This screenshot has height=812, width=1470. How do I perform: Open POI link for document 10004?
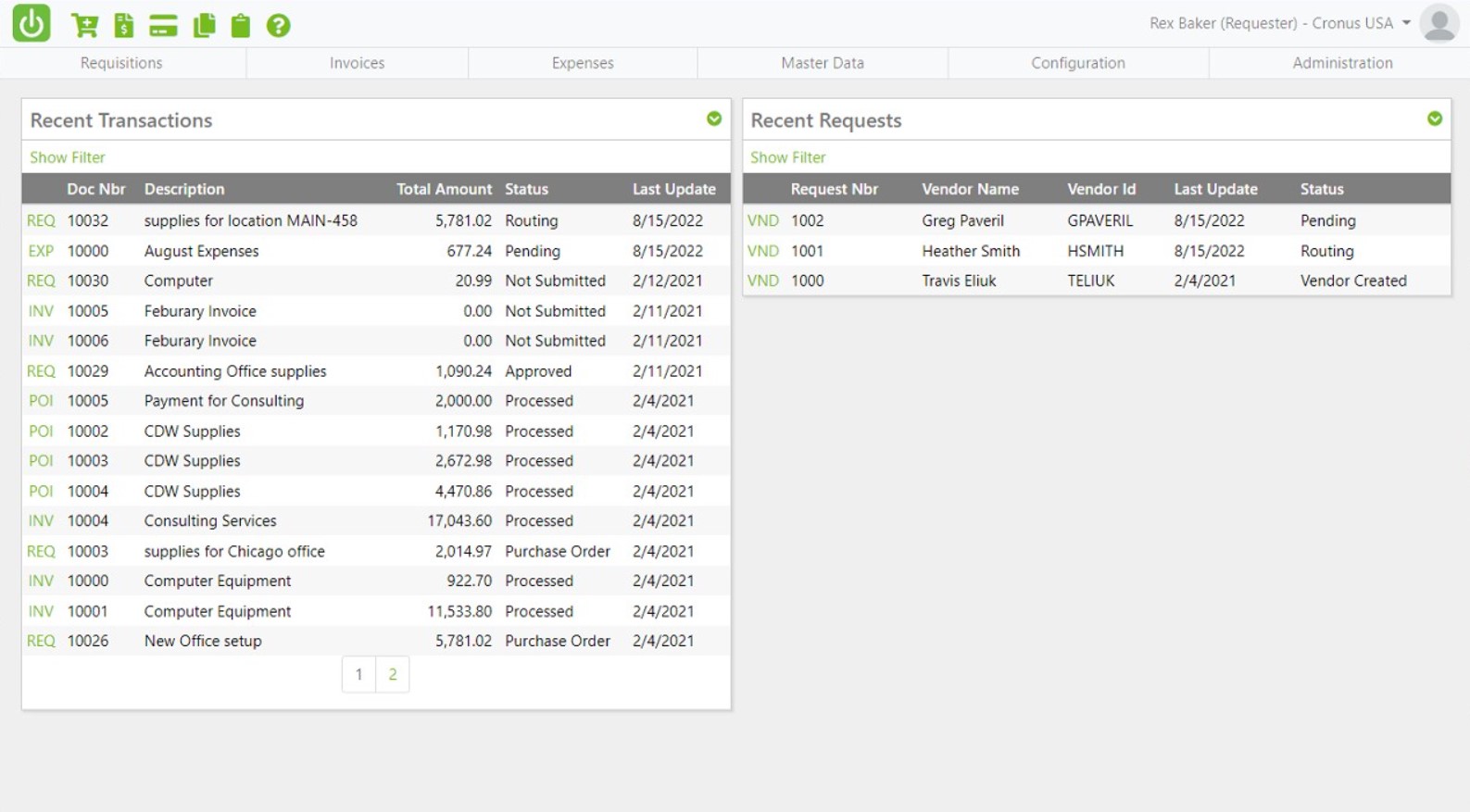coord(41,492)
